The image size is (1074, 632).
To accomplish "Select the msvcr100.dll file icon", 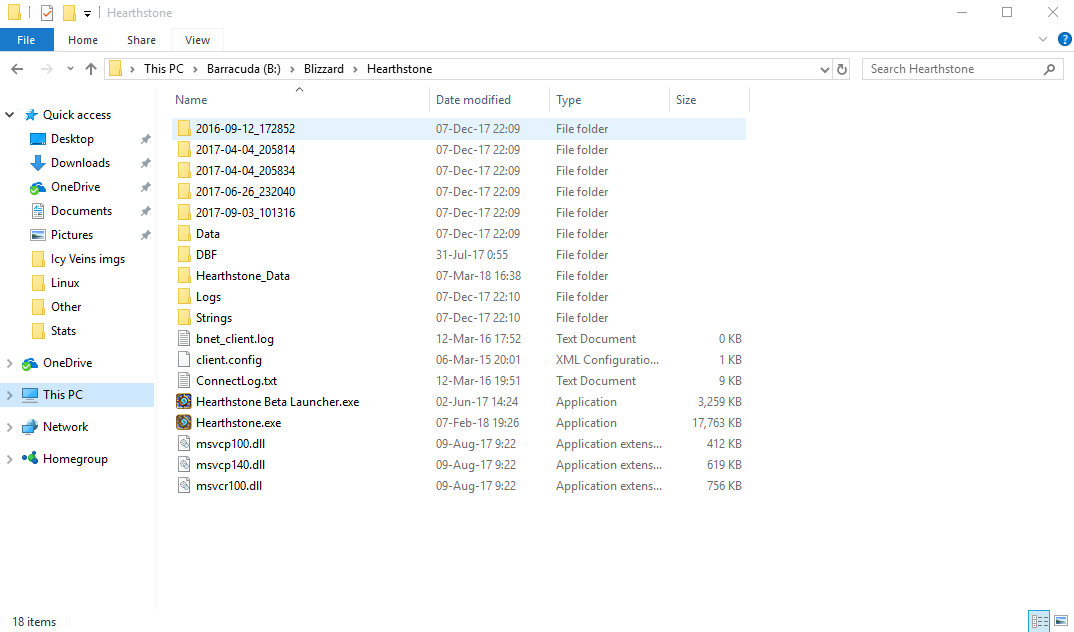I will pyautogui.click(x=184, y=485).
